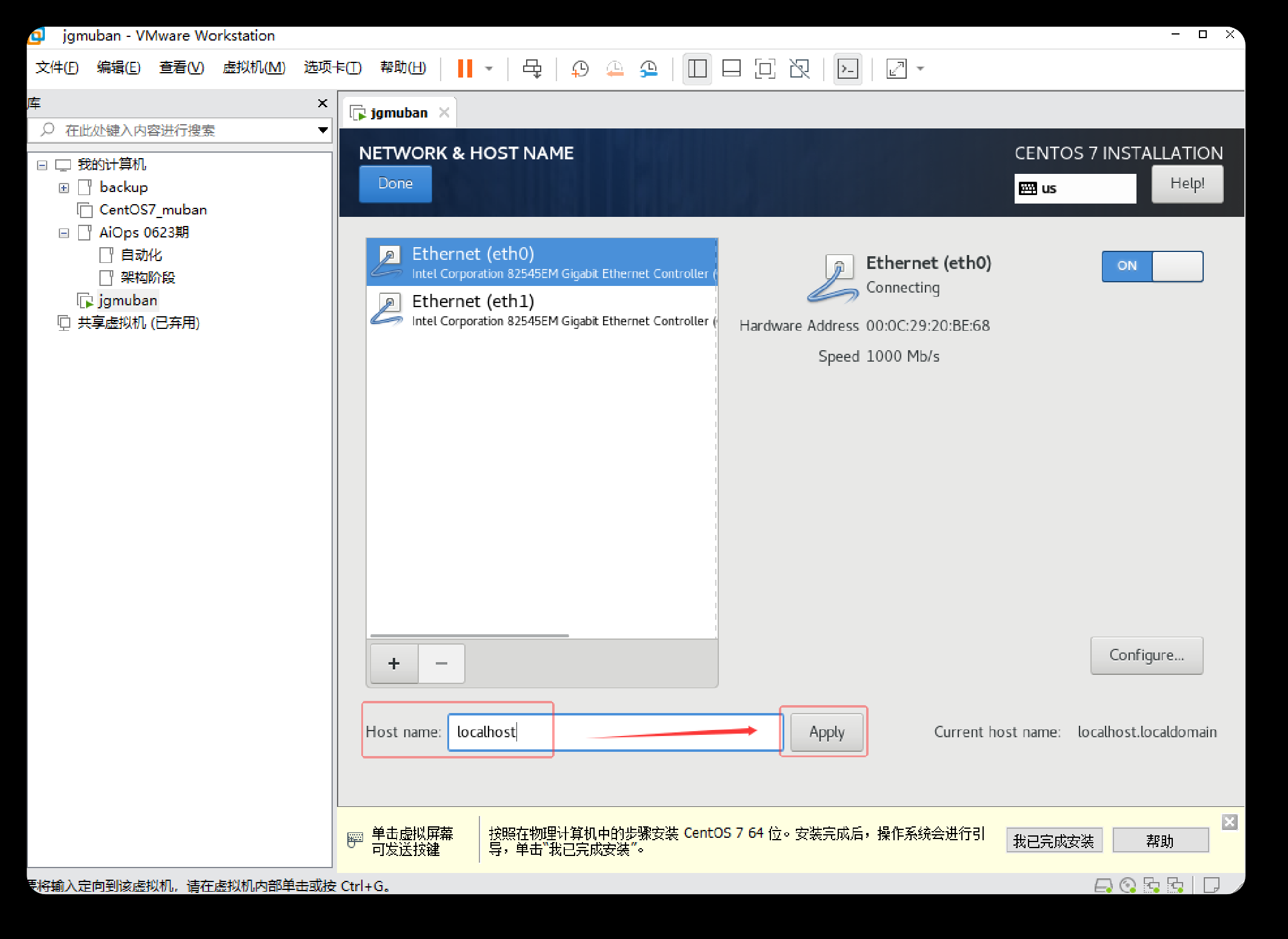Open the stretch display options dropdown

[921, 68]
